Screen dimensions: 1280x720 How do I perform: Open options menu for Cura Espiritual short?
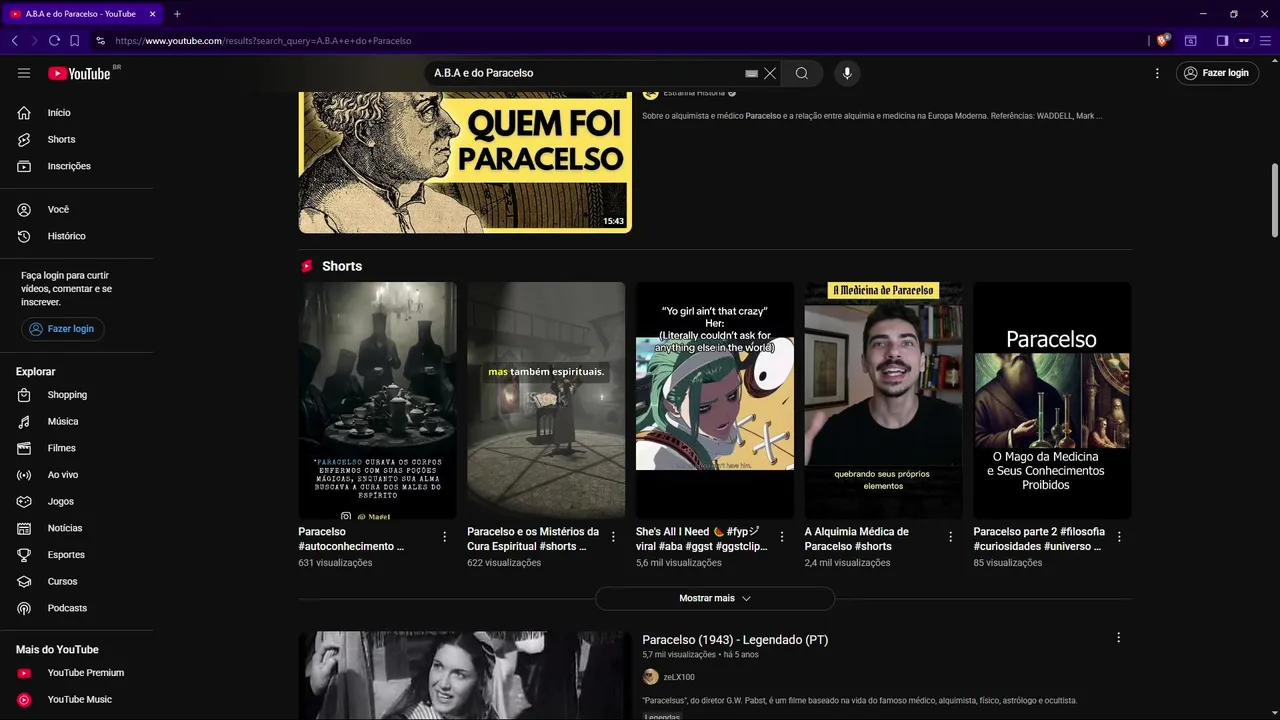point(613,537)
